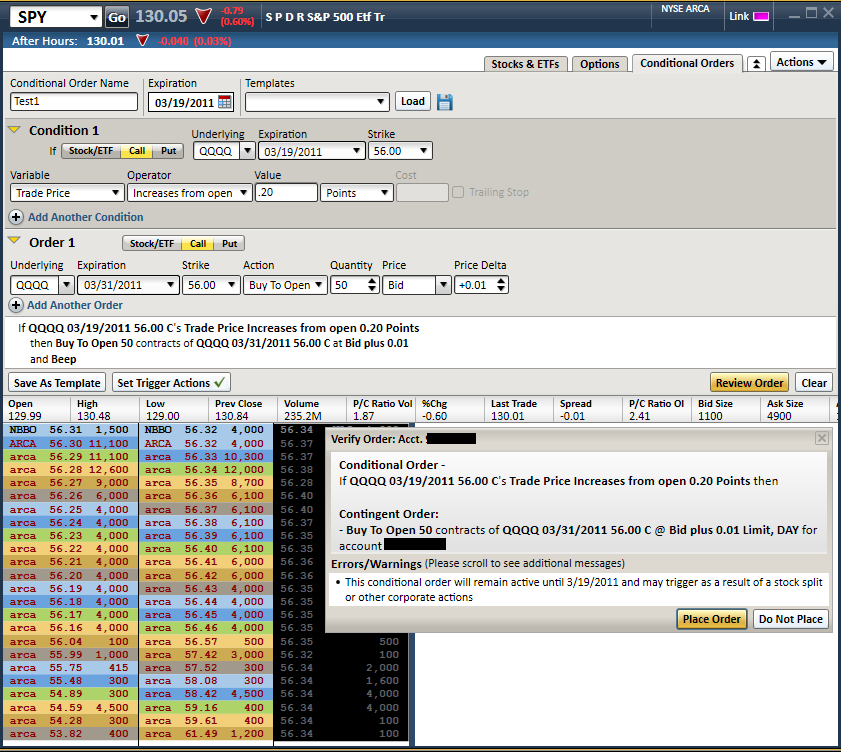Click the P/C Ratio OI column header

click(656, 404)
